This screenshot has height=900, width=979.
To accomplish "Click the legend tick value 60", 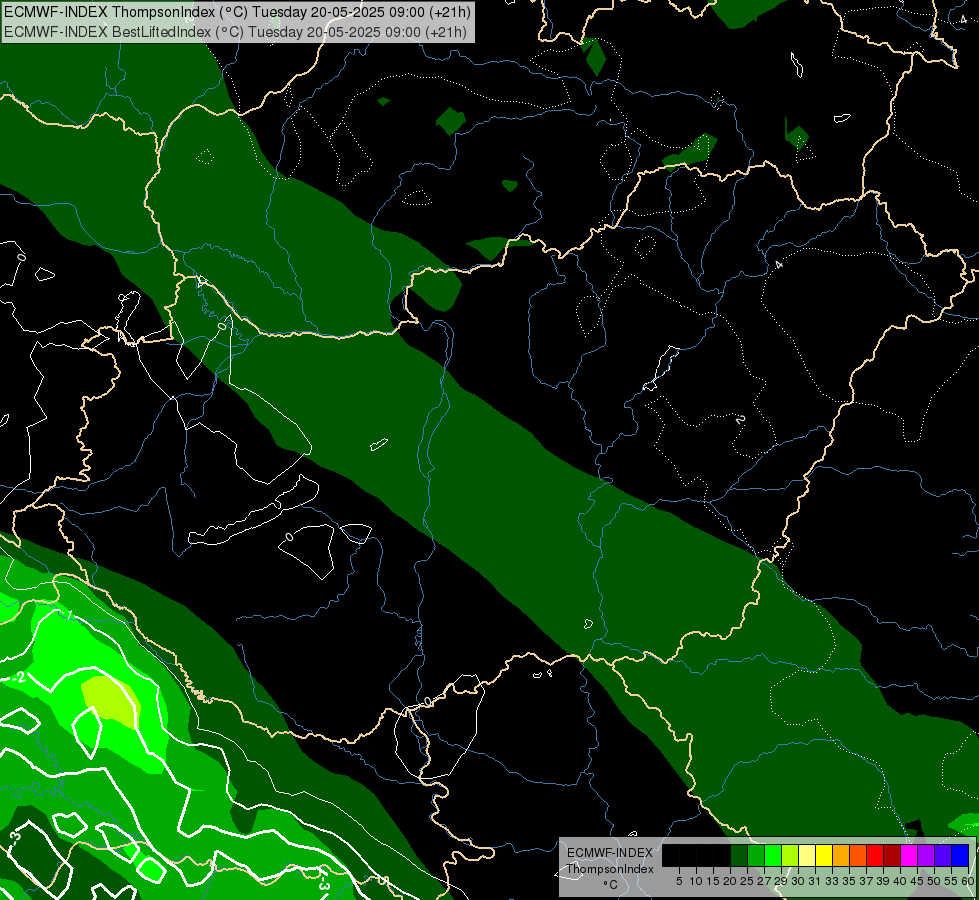I will pyautogui.click(x=968, y=881).
